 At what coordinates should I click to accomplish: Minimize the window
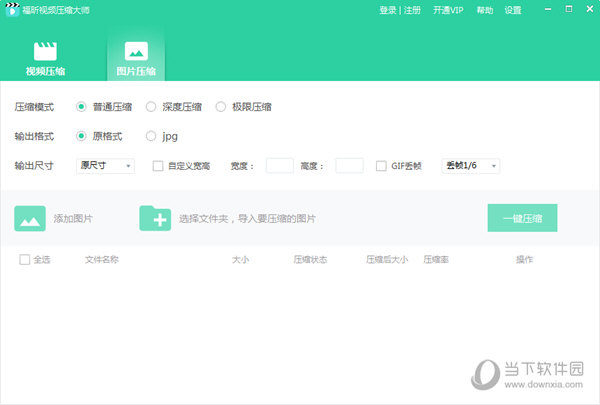click(548, 9)
